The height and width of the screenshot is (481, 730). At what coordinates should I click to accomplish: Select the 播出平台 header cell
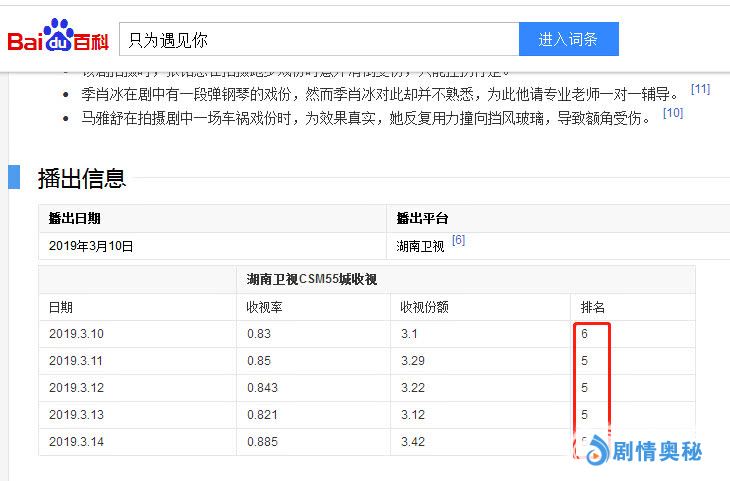[x=423, y=219]
